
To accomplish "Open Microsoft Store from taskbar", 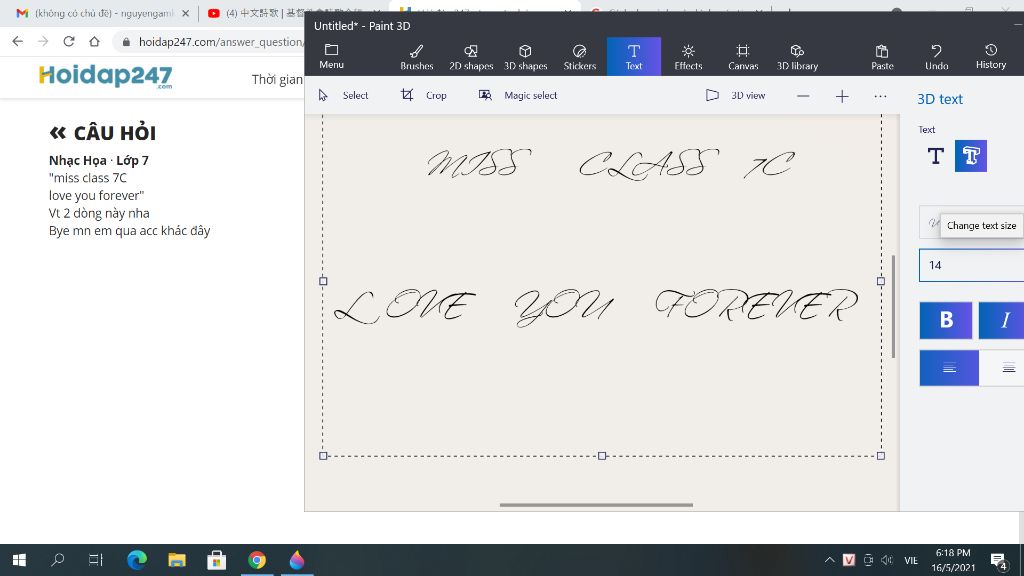I will click(216, 560).
